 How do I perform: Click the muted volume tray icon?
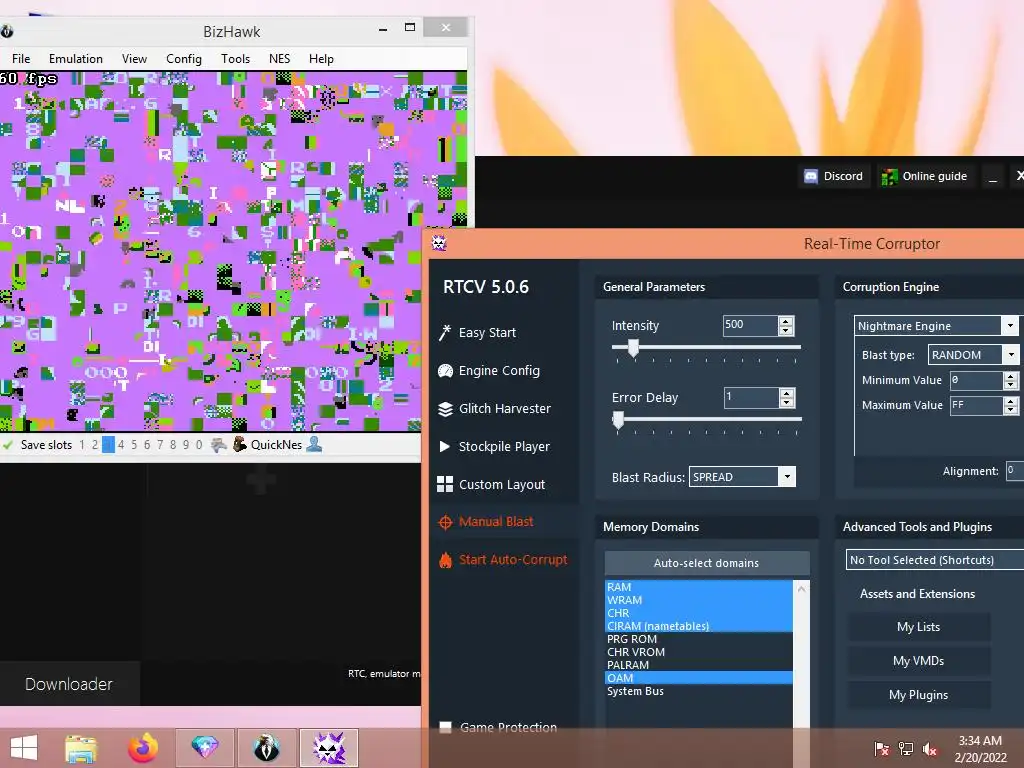point(929,748)
